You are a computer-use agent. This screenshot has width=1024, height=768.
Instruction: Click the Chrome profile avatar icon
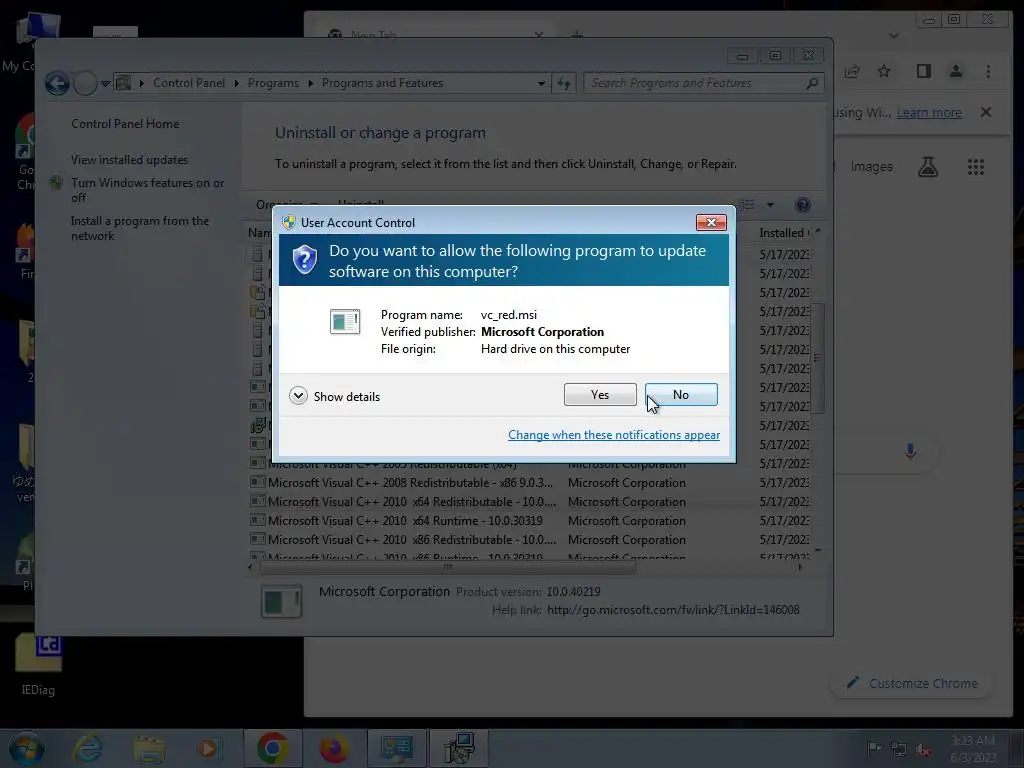click(955, 71)
